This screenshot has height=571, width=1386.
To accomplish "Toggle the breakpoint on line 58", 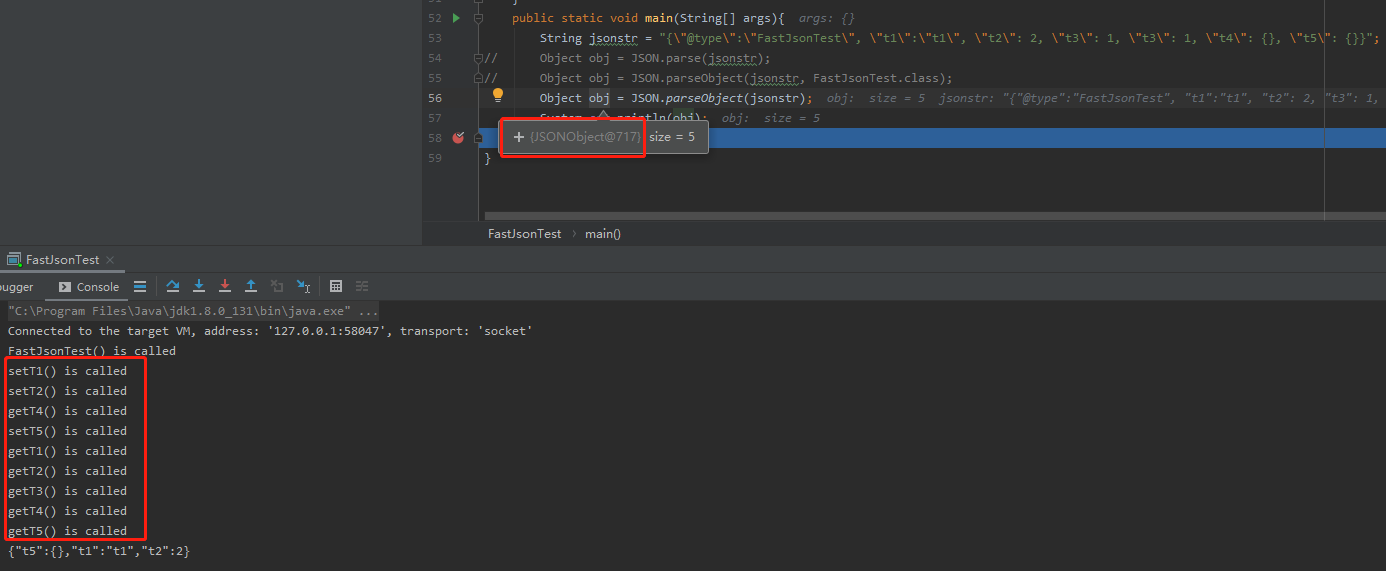I will click(458, 138).
